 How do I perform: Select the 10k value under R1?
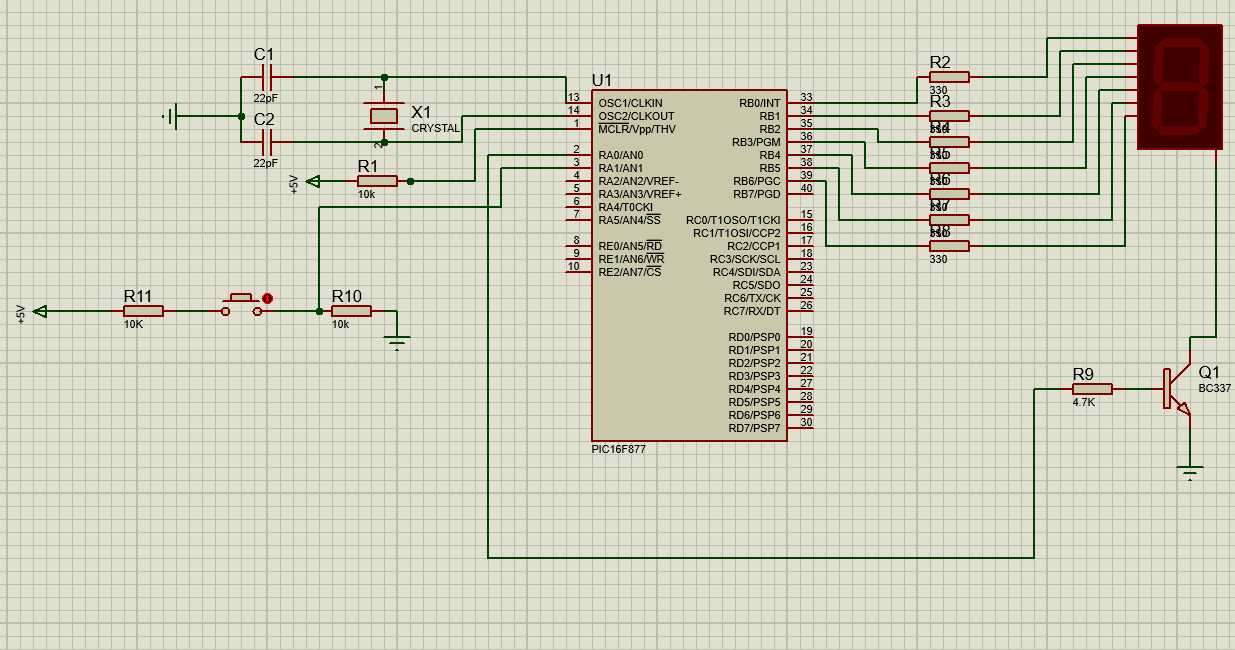367,195
